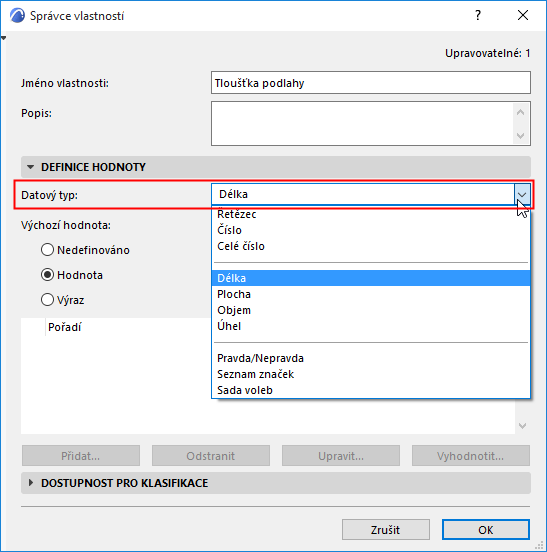Select the Hodnota radio button

(47, 275)
